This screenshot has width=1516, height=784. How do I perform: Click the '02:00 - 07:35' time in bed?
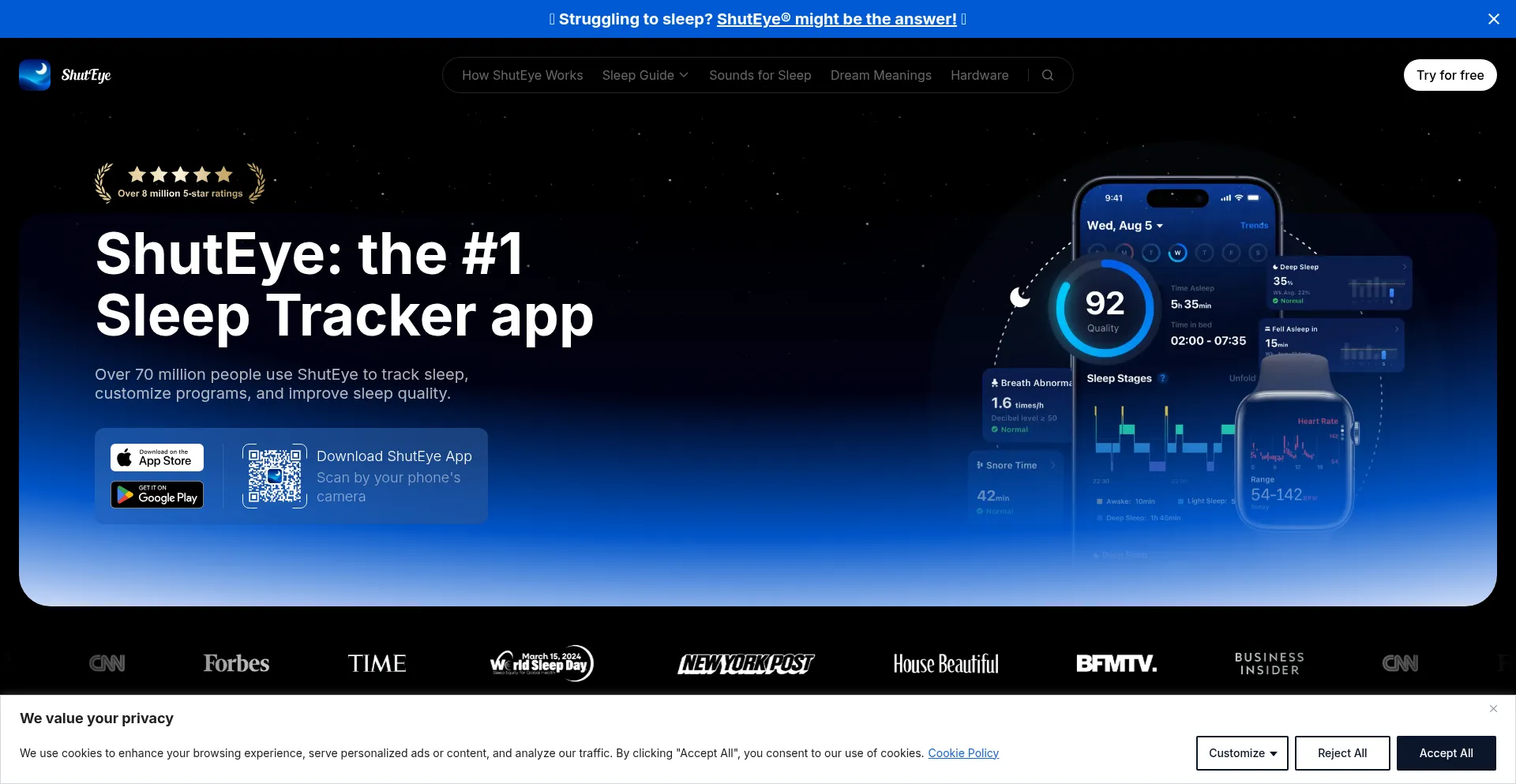(1208, 341)
